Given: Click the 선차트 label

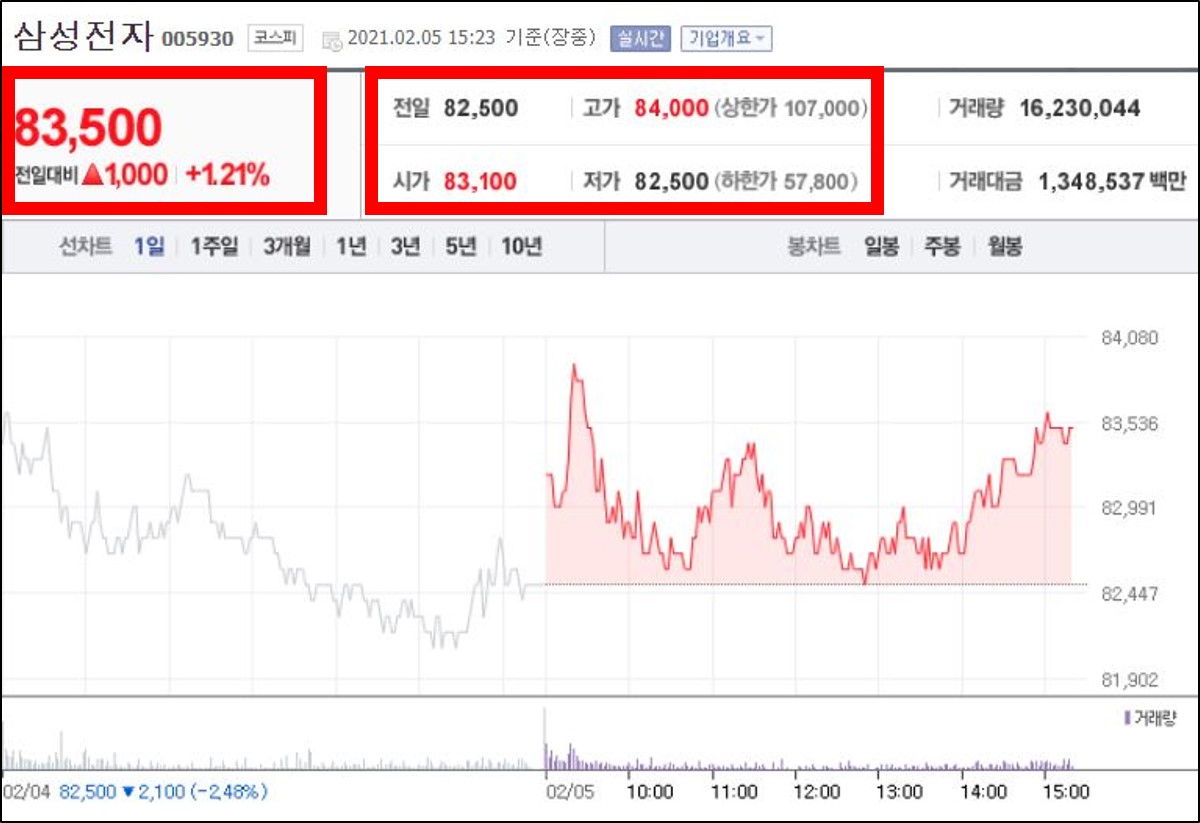Looking at the screenshot, I should coord(85,247).
